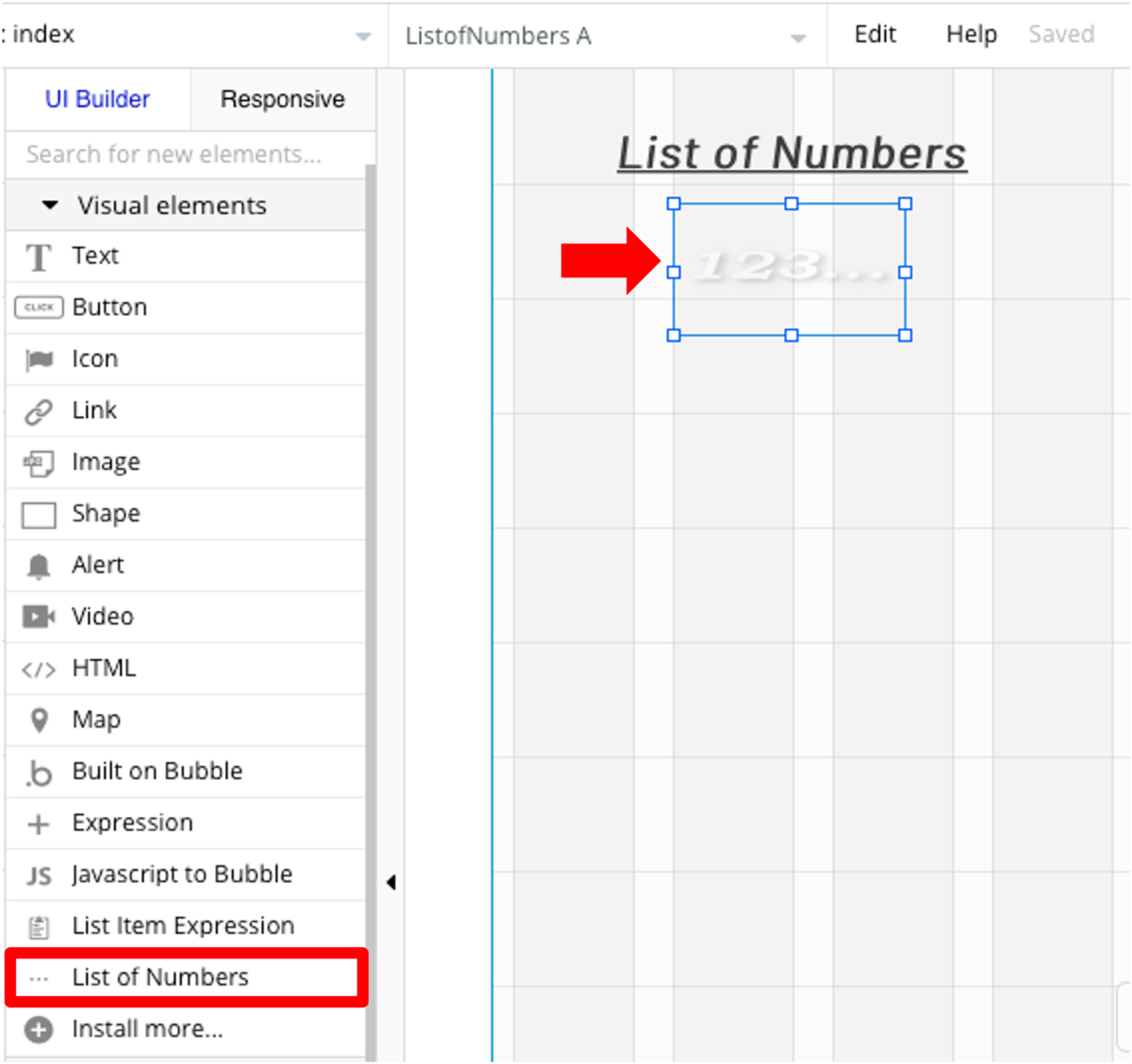Select the List of Numbers heading on canvas
1132x1064 pixels.
pyautogui.click(x=791, y=153)
